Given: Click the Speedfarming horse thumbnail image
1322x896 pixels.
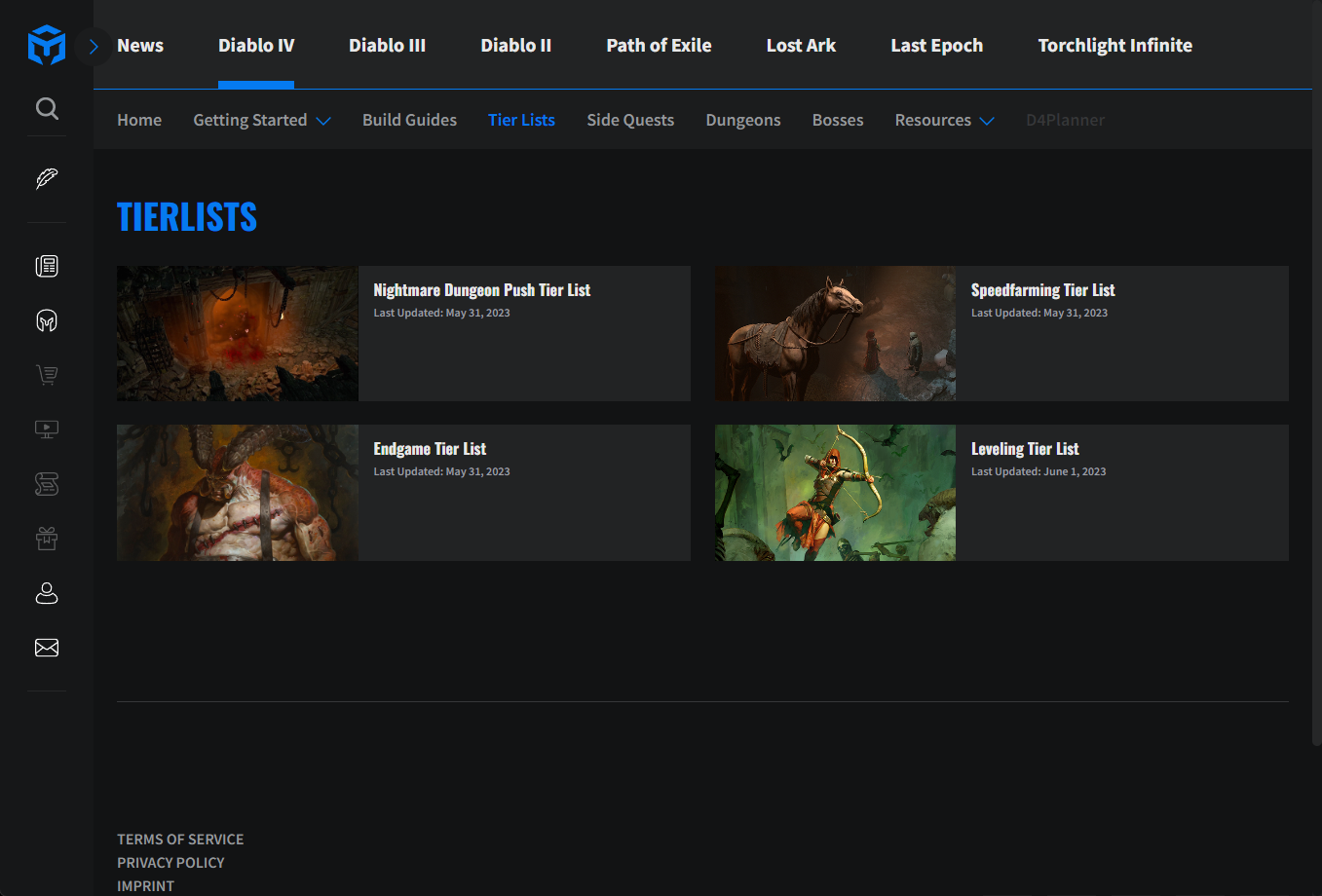Looking at the screenshot, I should tap(835, 333).
